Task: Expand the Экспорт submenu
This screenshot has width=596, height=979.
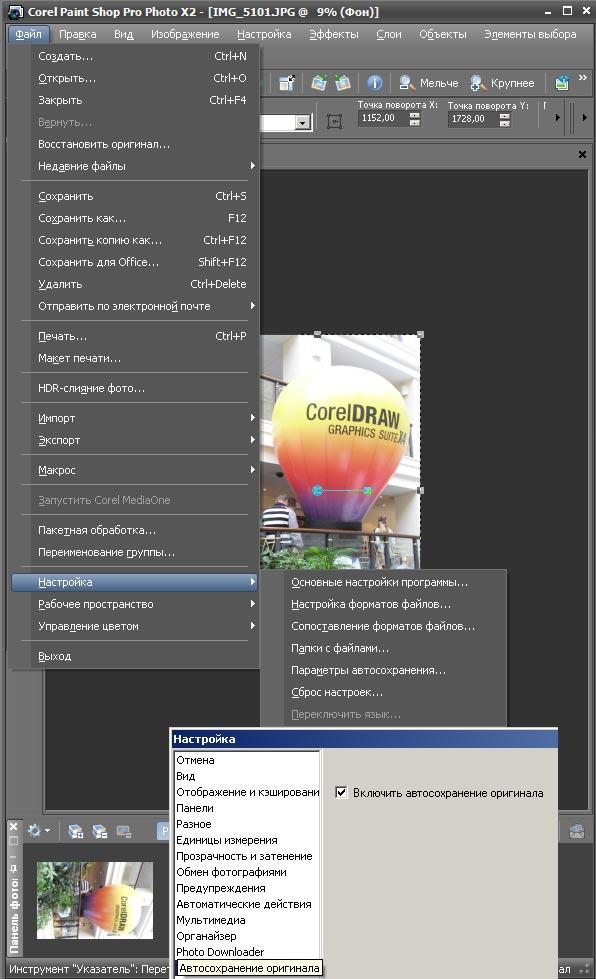Action: (135, 440)
